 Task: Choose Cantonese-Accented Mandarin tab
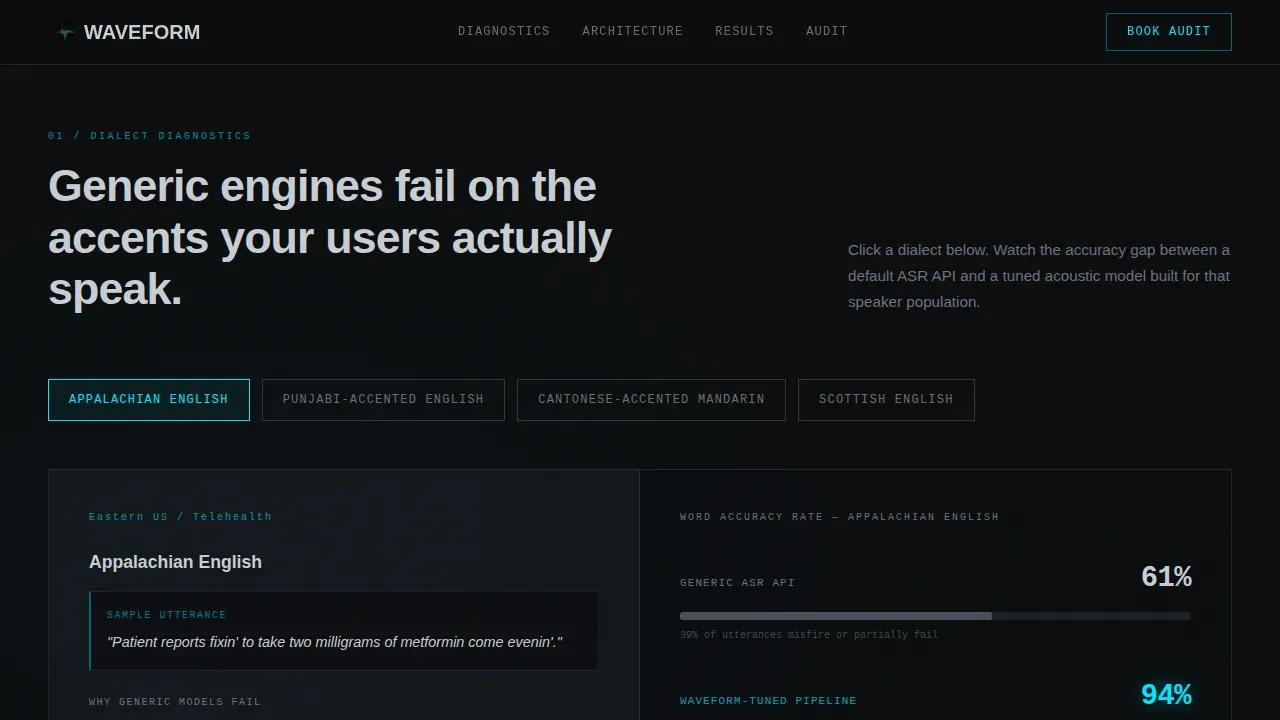651,400
